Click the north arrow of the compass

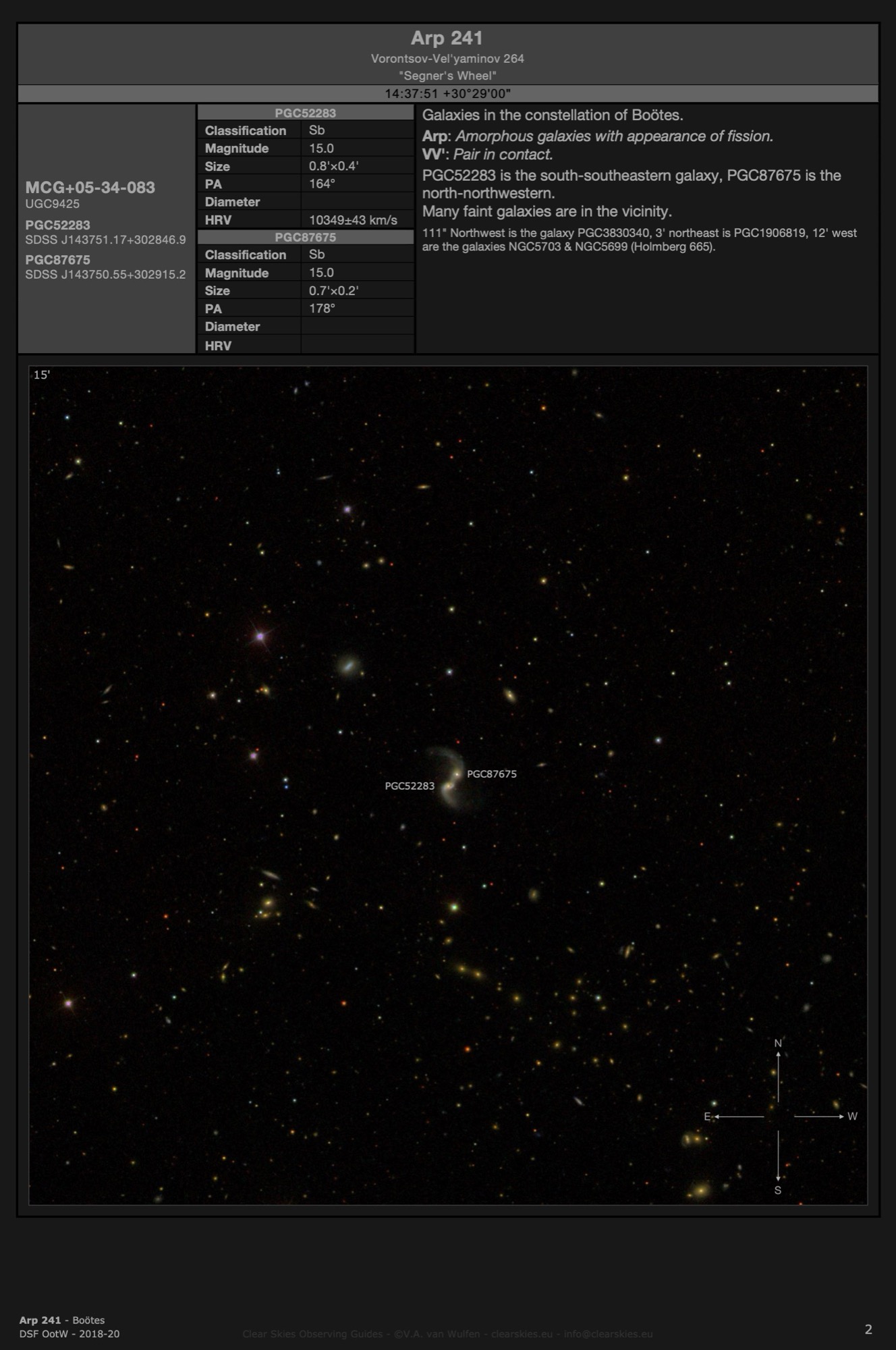pos(778,1074)
